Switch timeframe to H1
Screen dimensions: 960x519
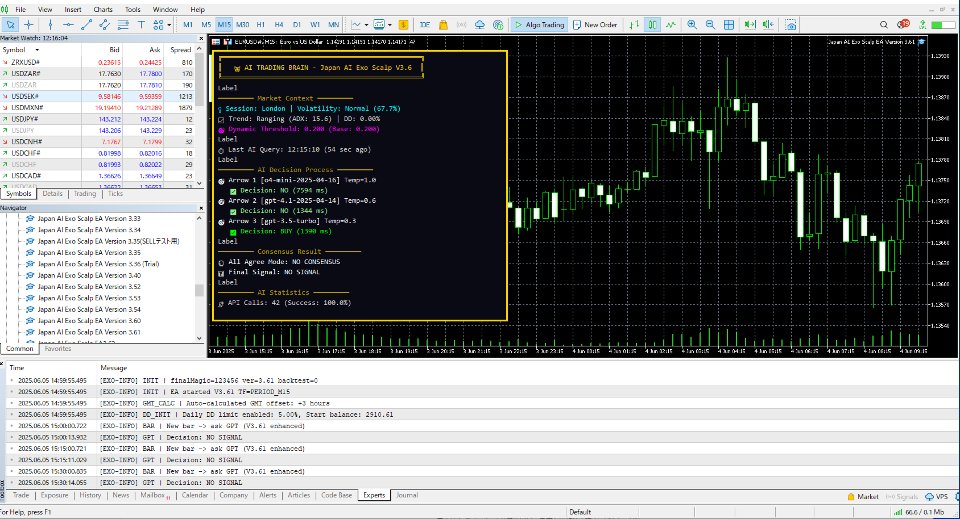click(261, 24)
